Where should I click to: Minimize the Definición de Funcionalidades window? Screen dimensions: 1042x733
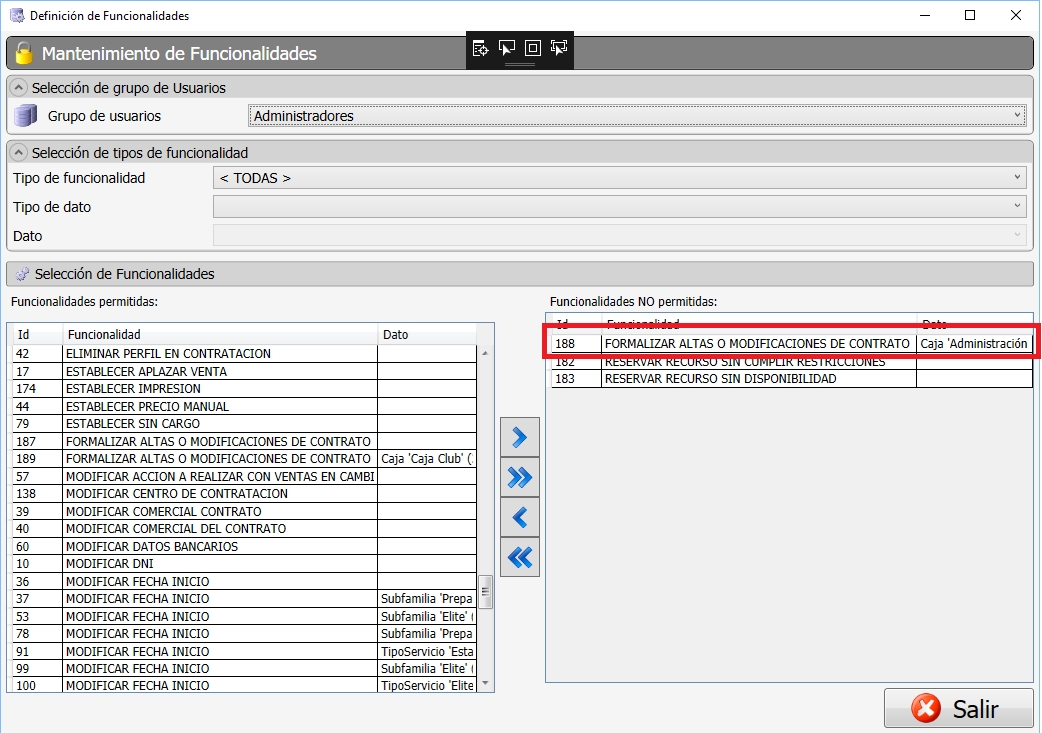point(924,15)
